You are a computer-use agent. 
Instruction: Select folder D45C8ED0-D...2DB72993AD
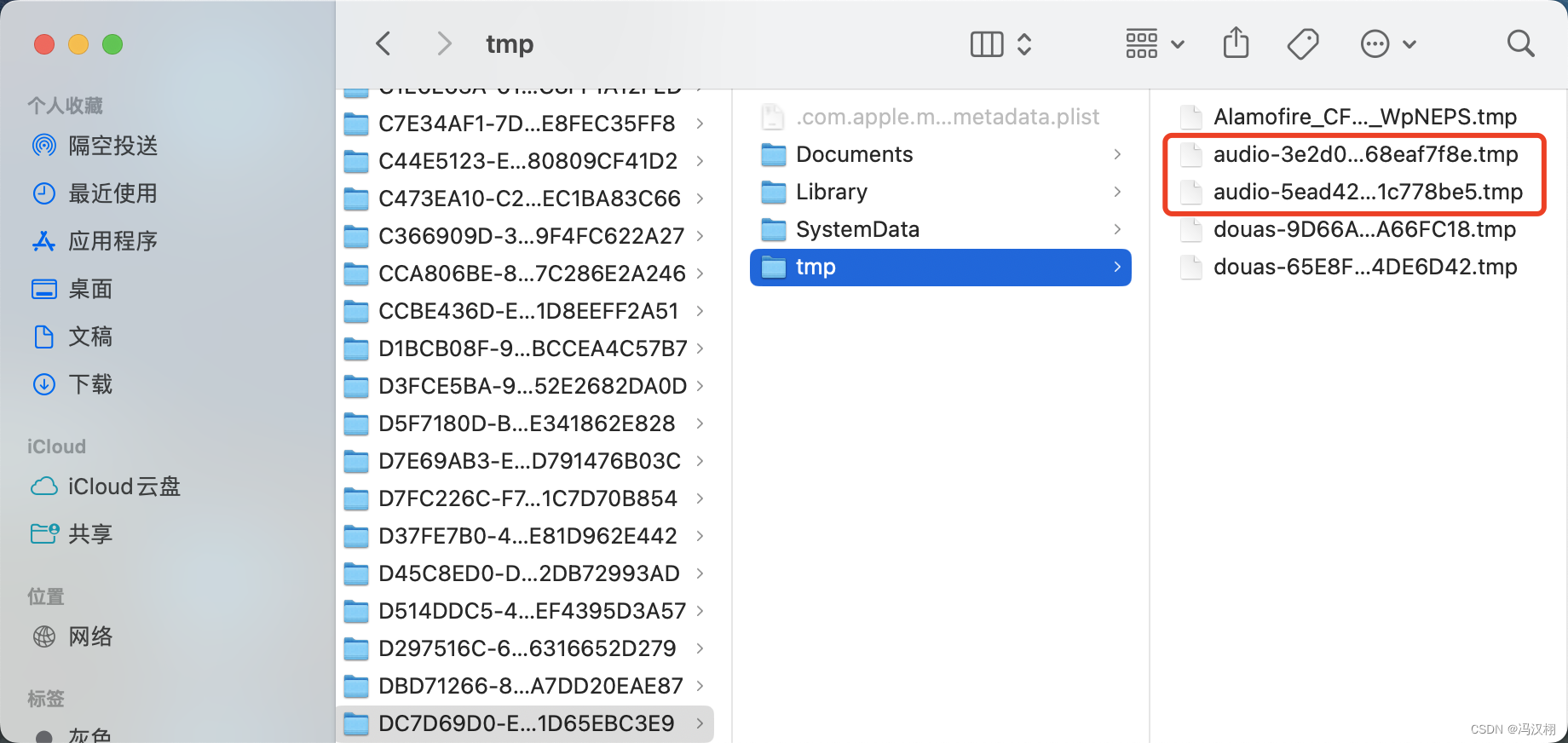point(525,573)
